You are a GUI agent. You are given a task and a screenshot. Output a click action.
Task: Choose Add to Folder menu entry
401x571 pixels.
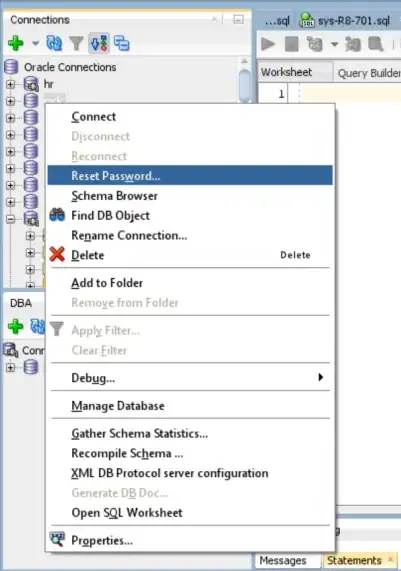click(x=190, y=283)
